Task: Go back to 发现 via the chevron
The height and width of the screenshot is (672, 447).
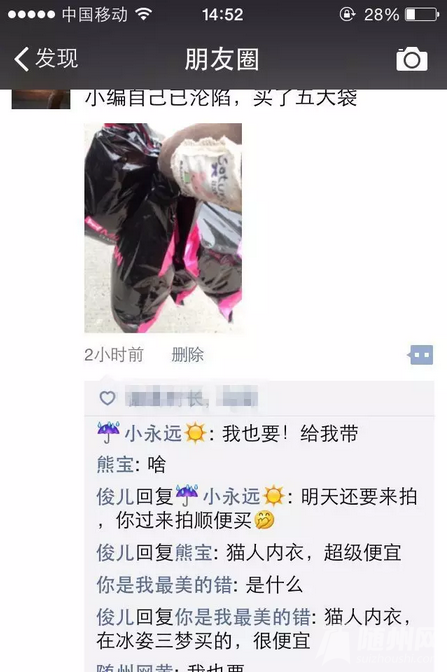Action: coord(21,59)
